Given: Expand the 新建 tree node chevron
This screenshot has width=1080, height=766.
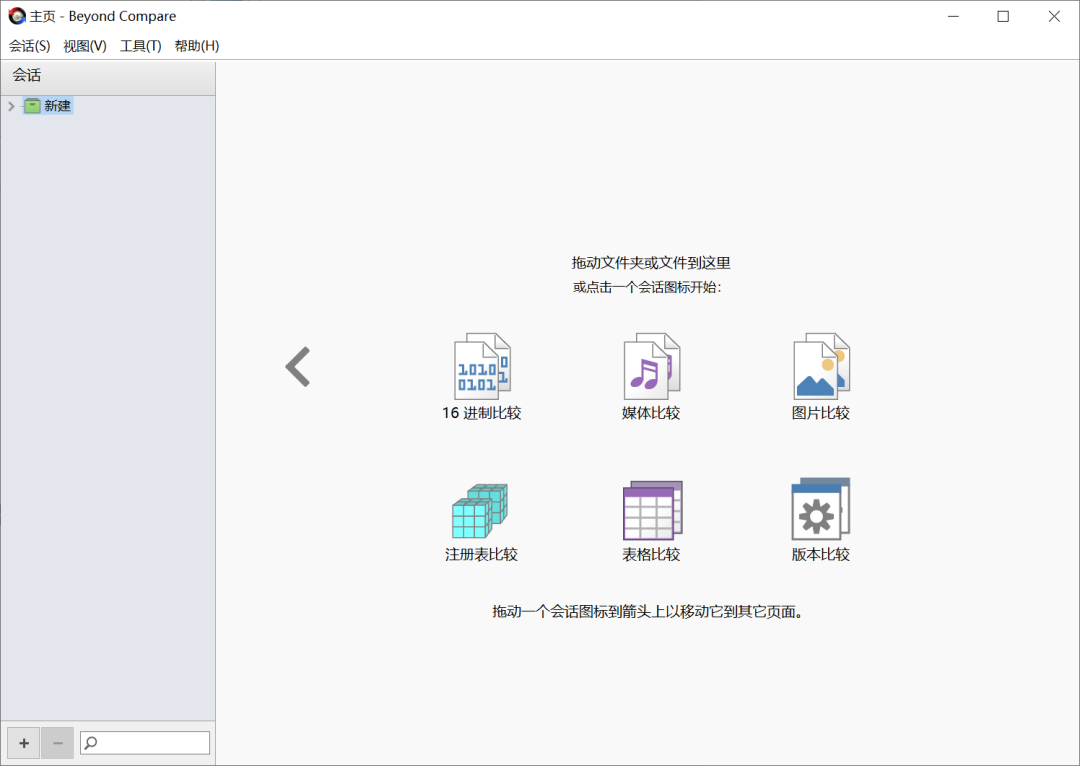Looking at the screenshot, I should 11,106.
